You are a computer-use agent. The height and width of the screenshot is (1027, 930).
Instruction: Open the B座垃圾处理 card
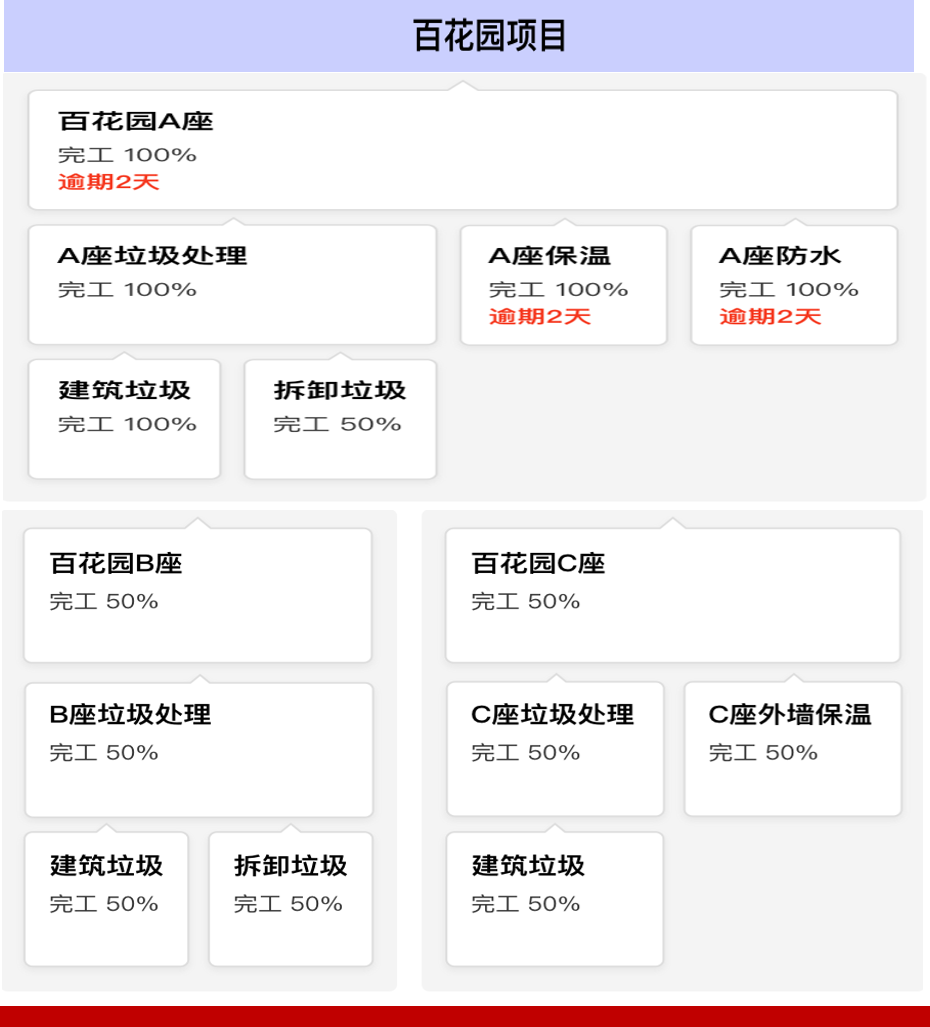[x=198, y=750]
